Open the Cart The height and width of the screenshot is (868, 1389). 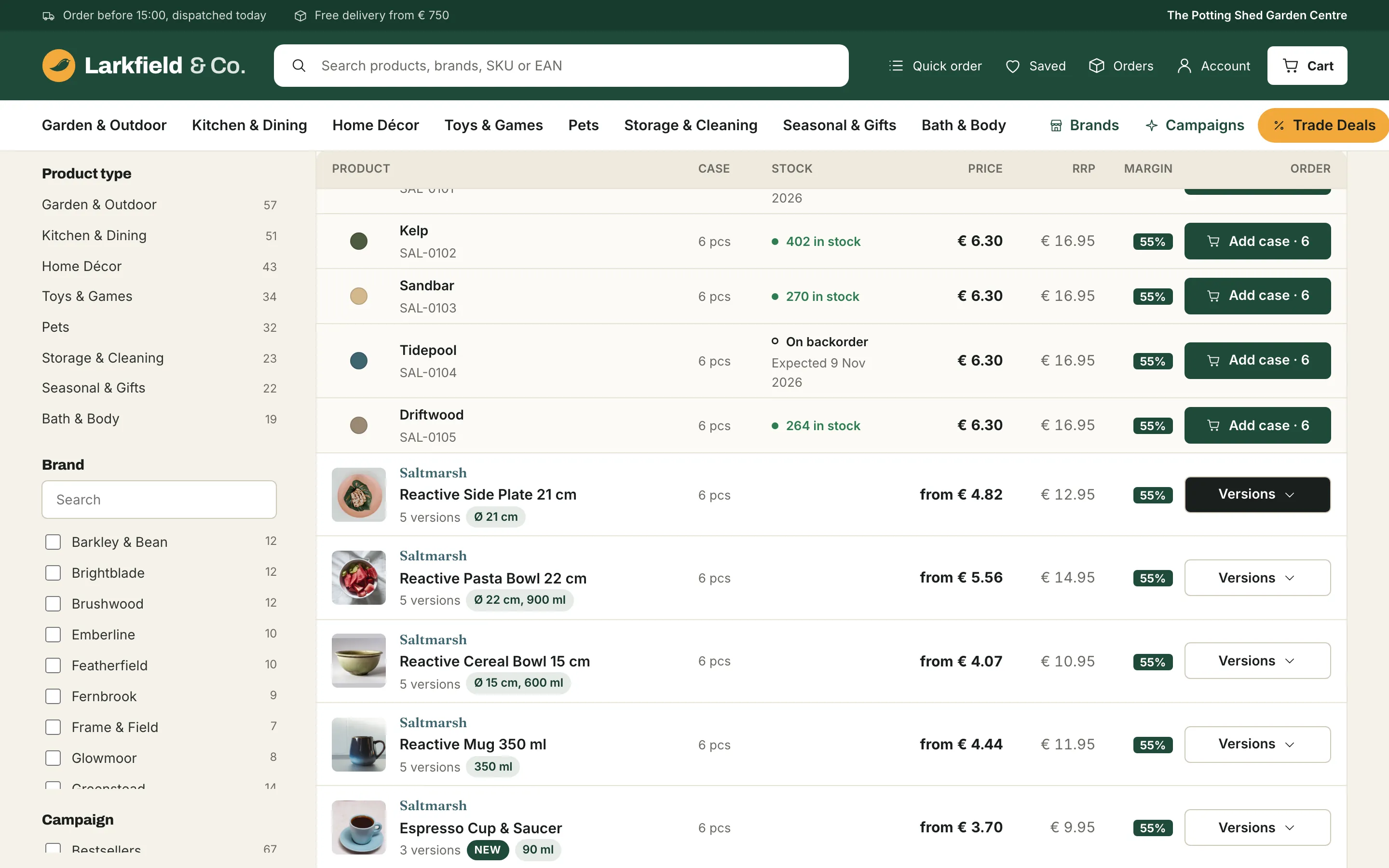coord(1307,66)
